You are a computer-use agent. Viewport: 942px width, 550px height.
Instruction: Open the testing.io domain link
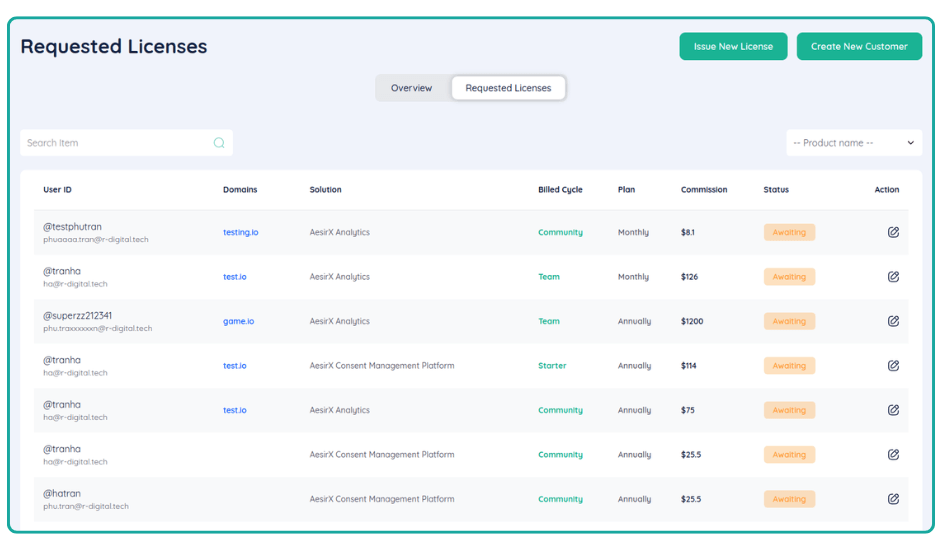pyautogui.click(x=240, y=232)
